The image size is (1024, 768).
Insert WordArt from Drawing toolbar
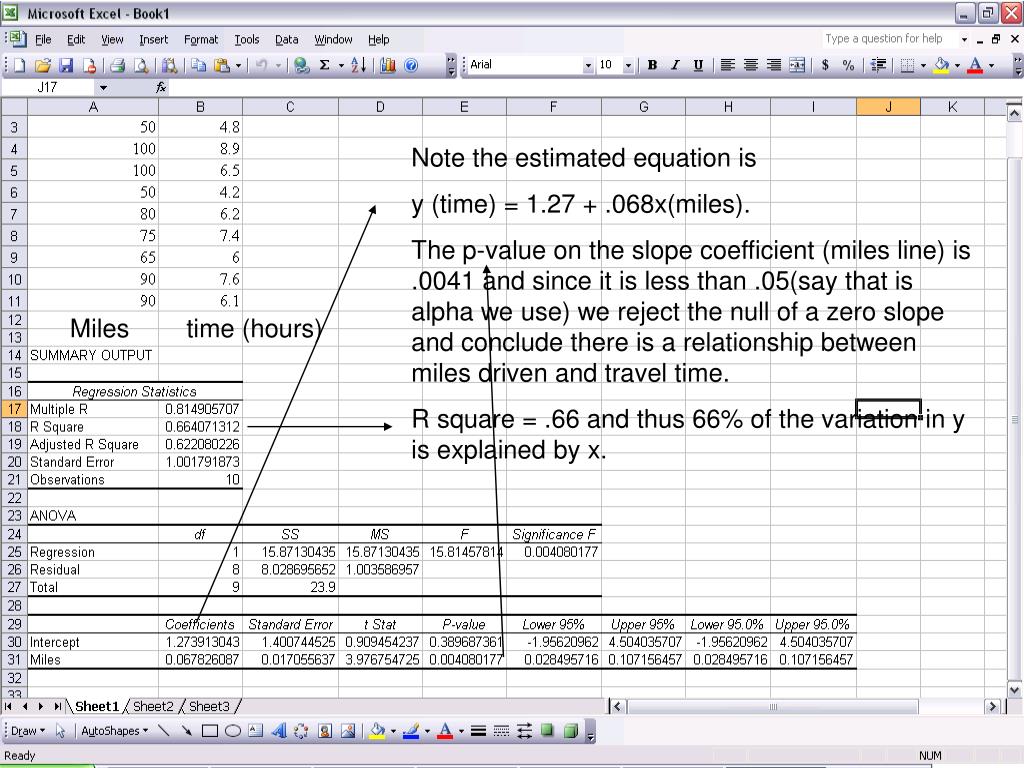(x=279, y=731)
